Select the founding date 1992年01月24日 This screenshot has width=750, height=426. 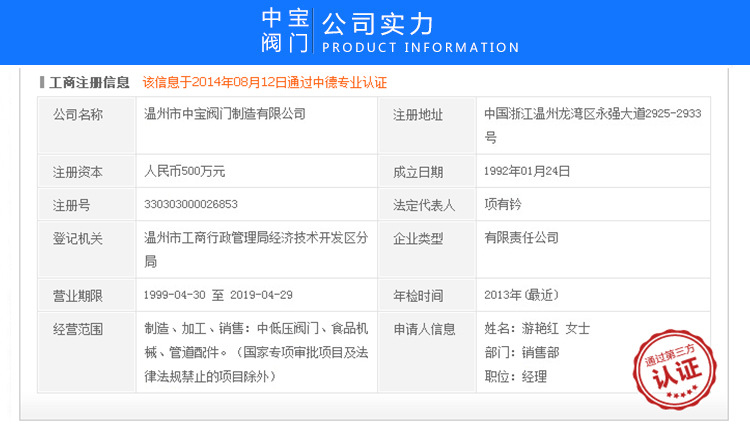pos(527,171)
